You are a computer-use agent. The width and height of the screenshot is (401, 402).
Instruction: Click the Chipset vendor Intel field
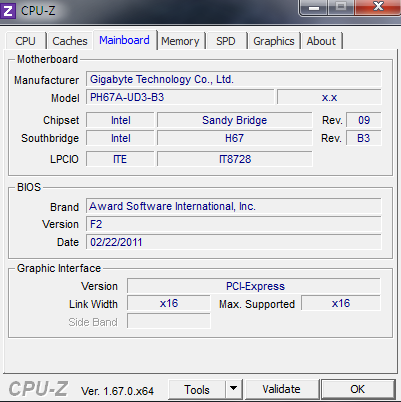(x=120, y=120)
